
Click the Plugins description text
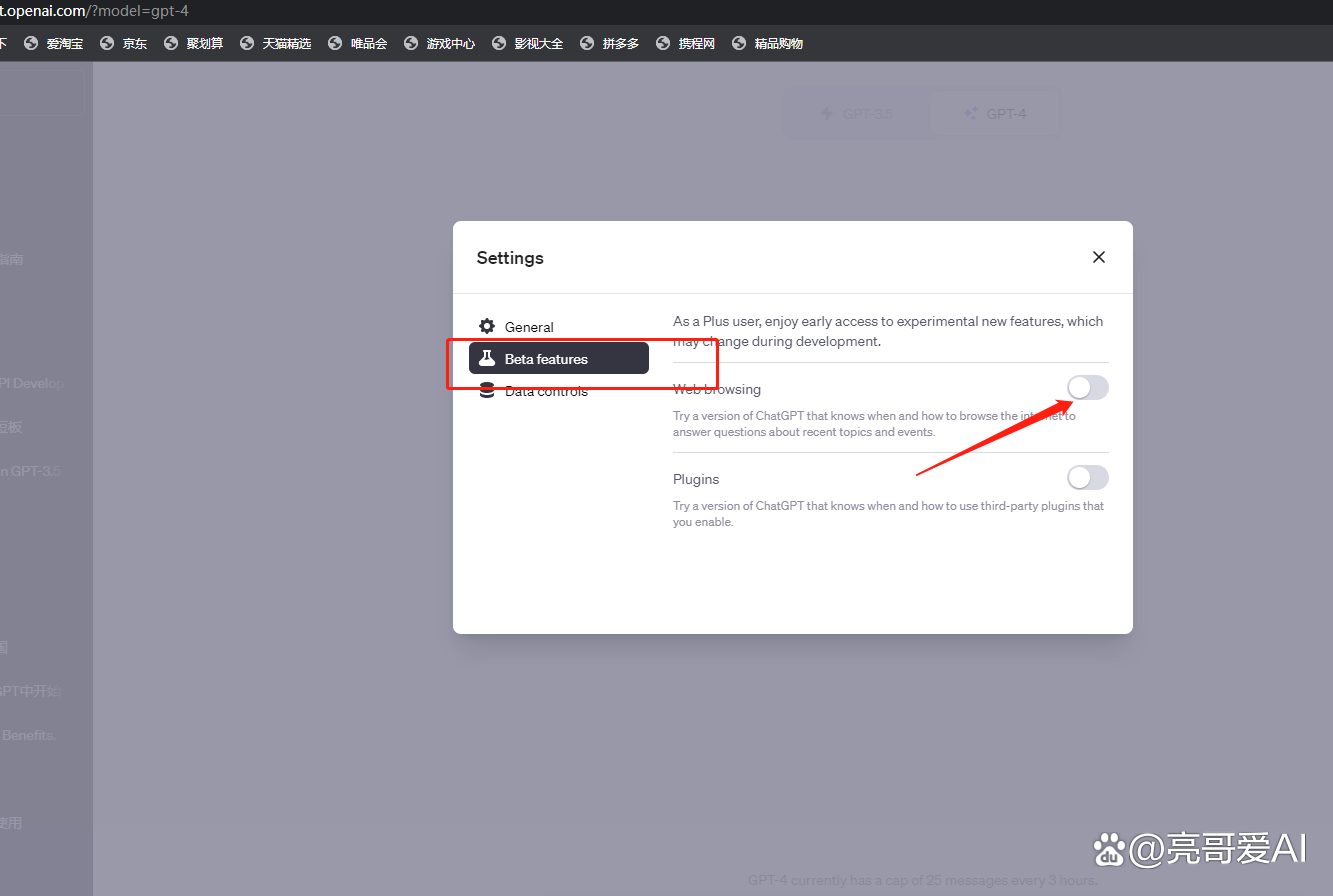tap(888, 514)
